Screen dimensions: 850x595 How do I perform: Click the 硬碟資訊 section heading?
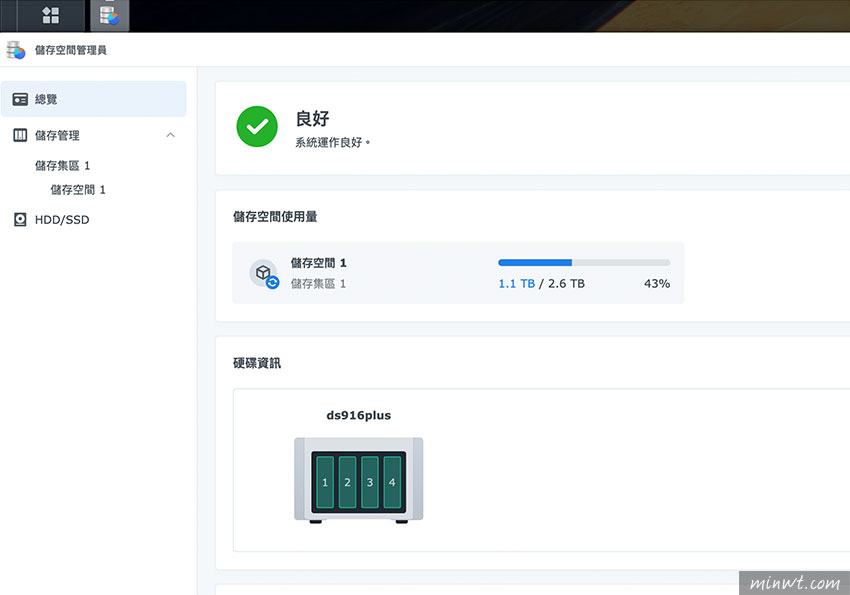257,363
